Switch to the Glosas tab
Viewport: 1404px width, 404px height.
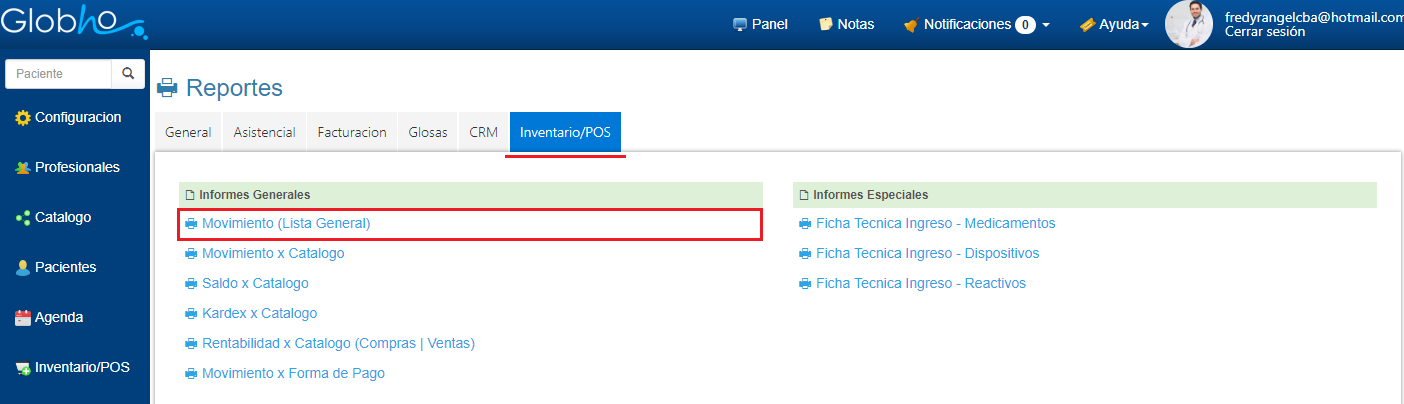click(428, 132)
